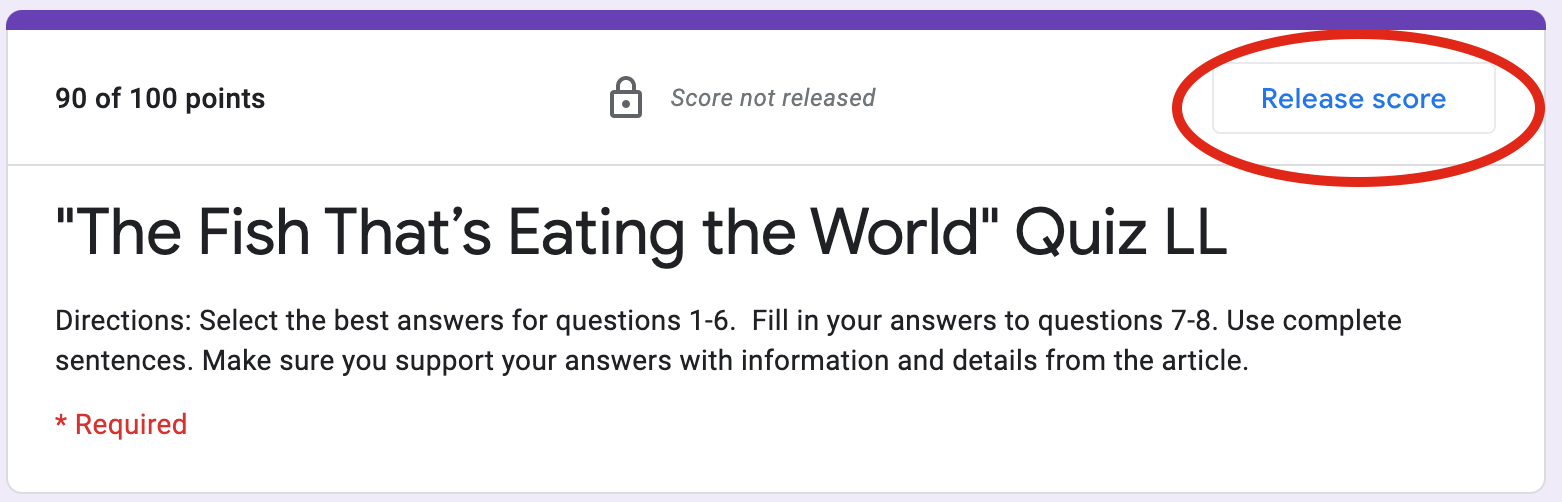Click the Release score button
The width and height of the screenshot is (1562, 502).
click(1353, 99)
